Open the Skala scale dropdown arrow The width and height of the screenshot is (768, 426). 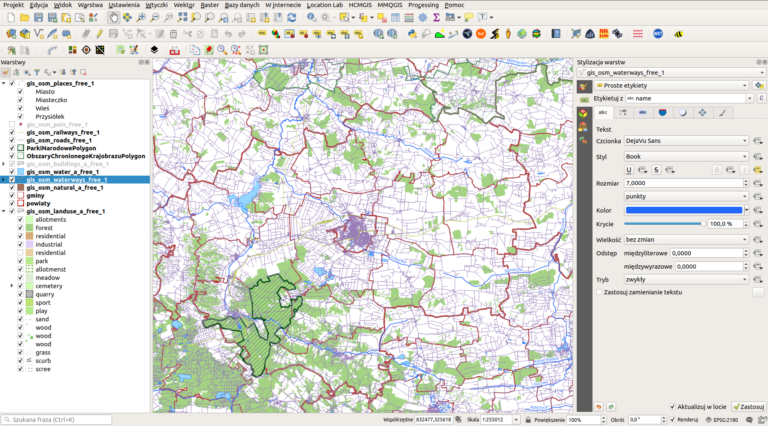(x=516, y=420)
